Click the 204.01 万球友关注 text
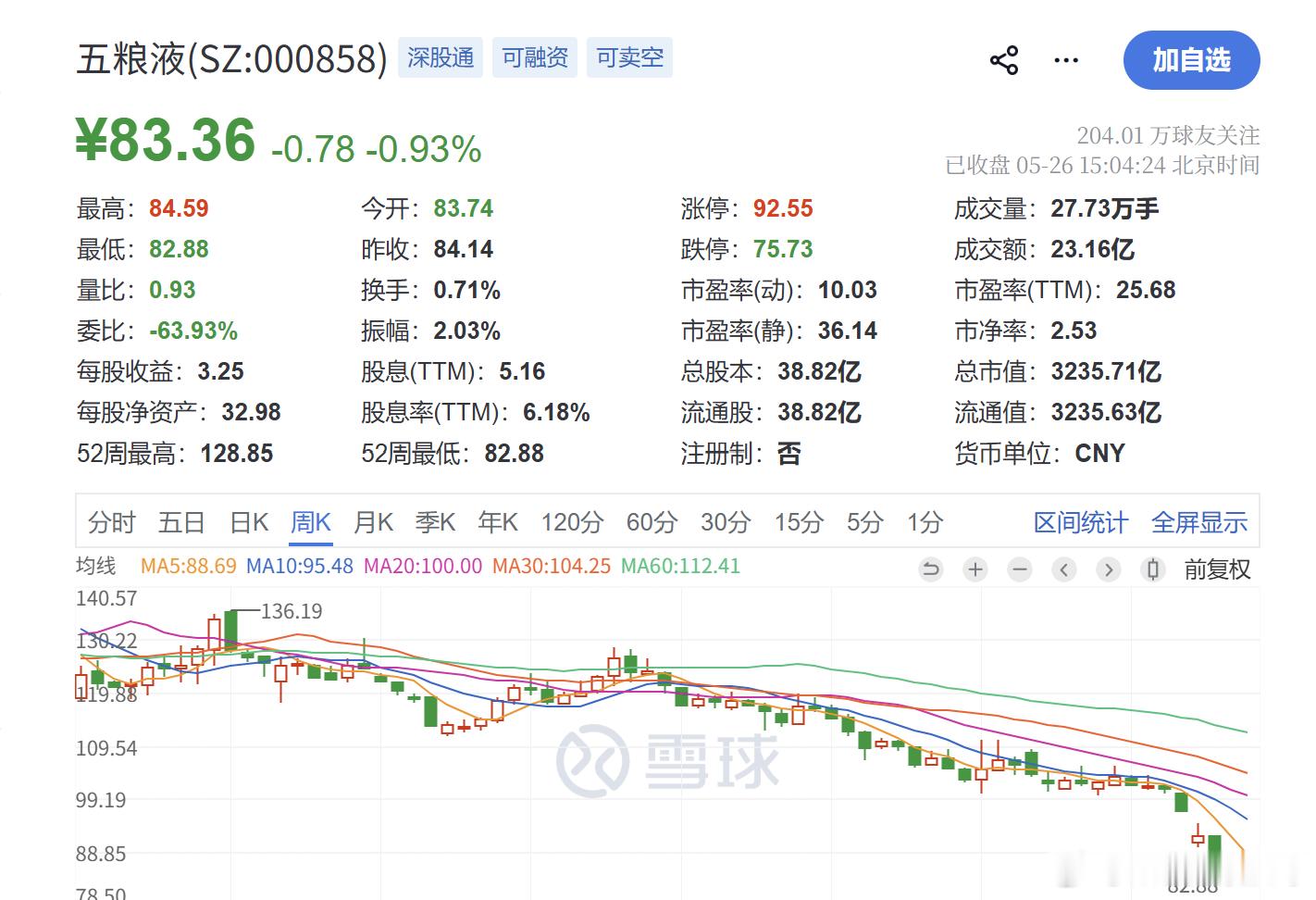This screenshot has width=1316, height=900. [1168, 136]
